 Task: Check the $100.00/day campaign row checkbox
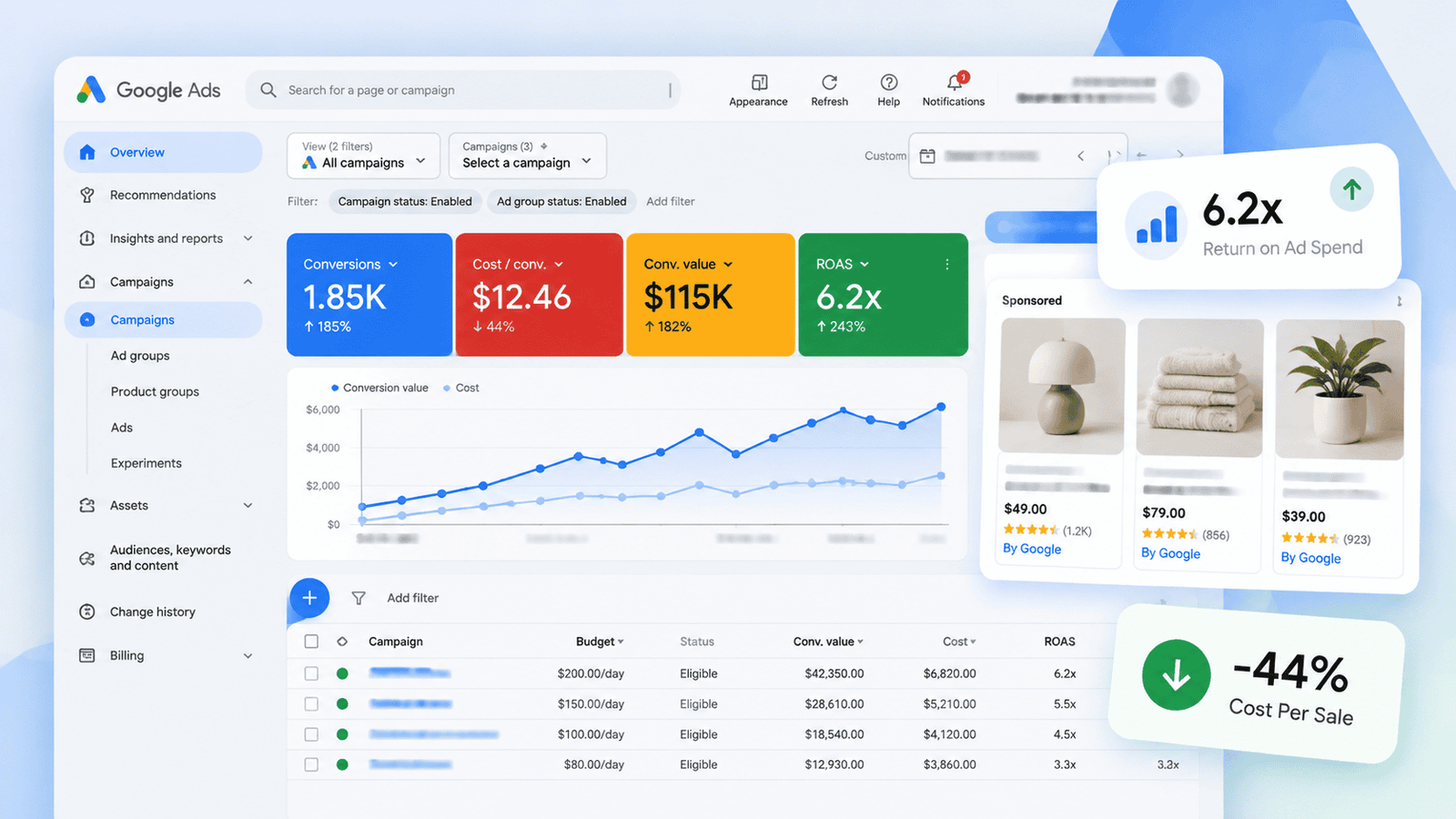311,734
